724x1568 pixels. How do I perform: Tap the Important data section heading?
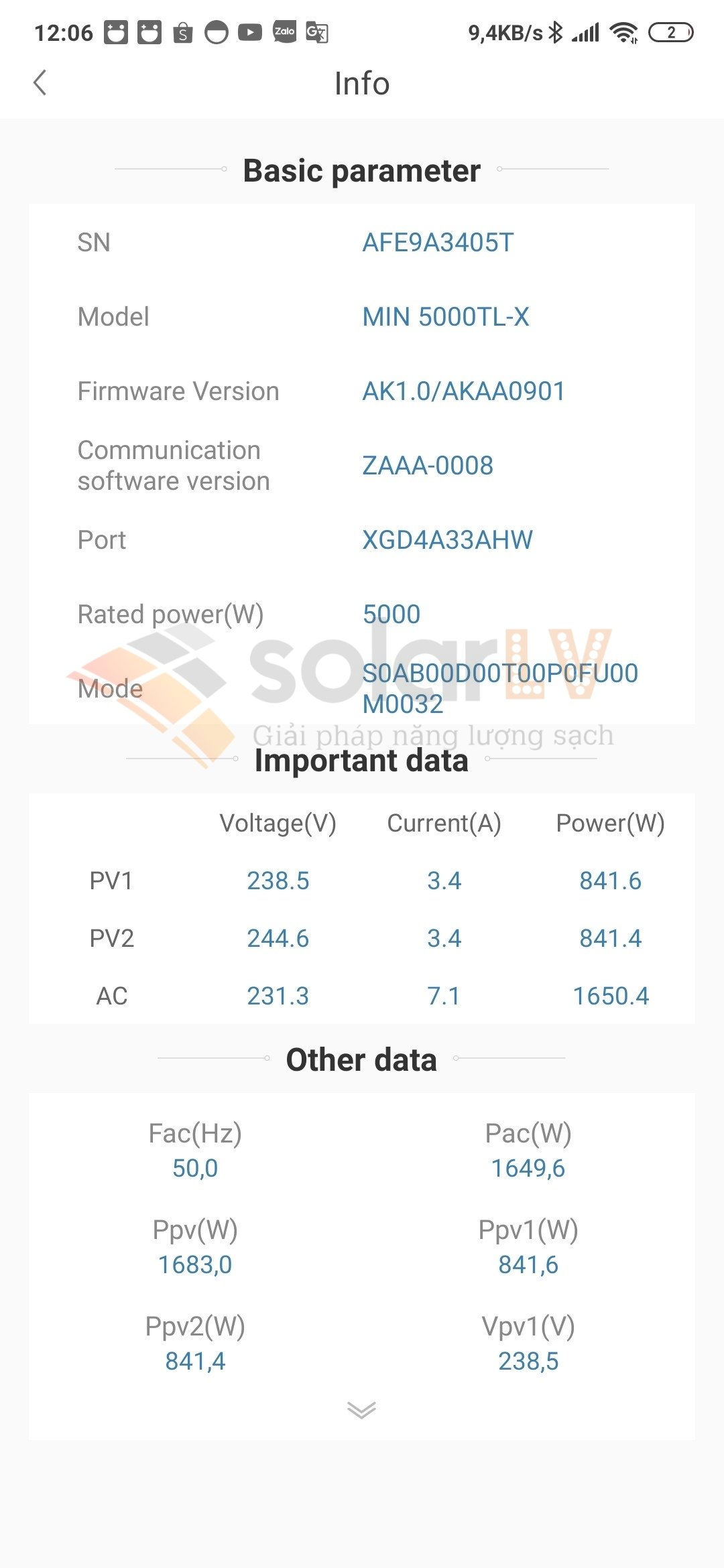(x=361, y=761)
